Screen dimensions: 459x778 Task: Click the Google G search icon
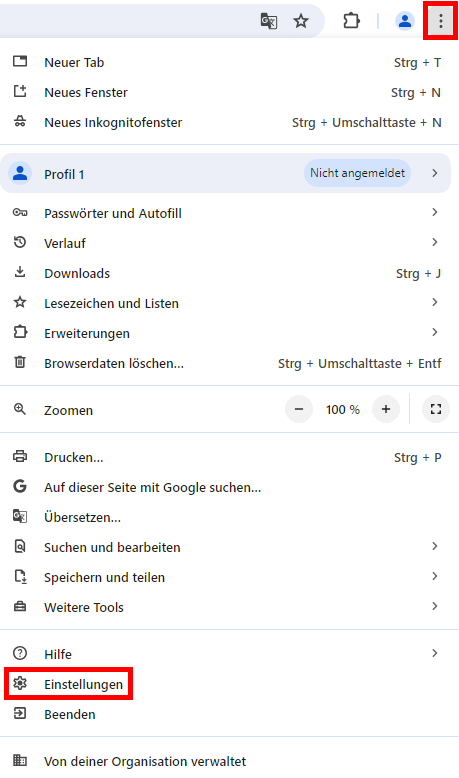pyautogui.click(x=20, y=487)
